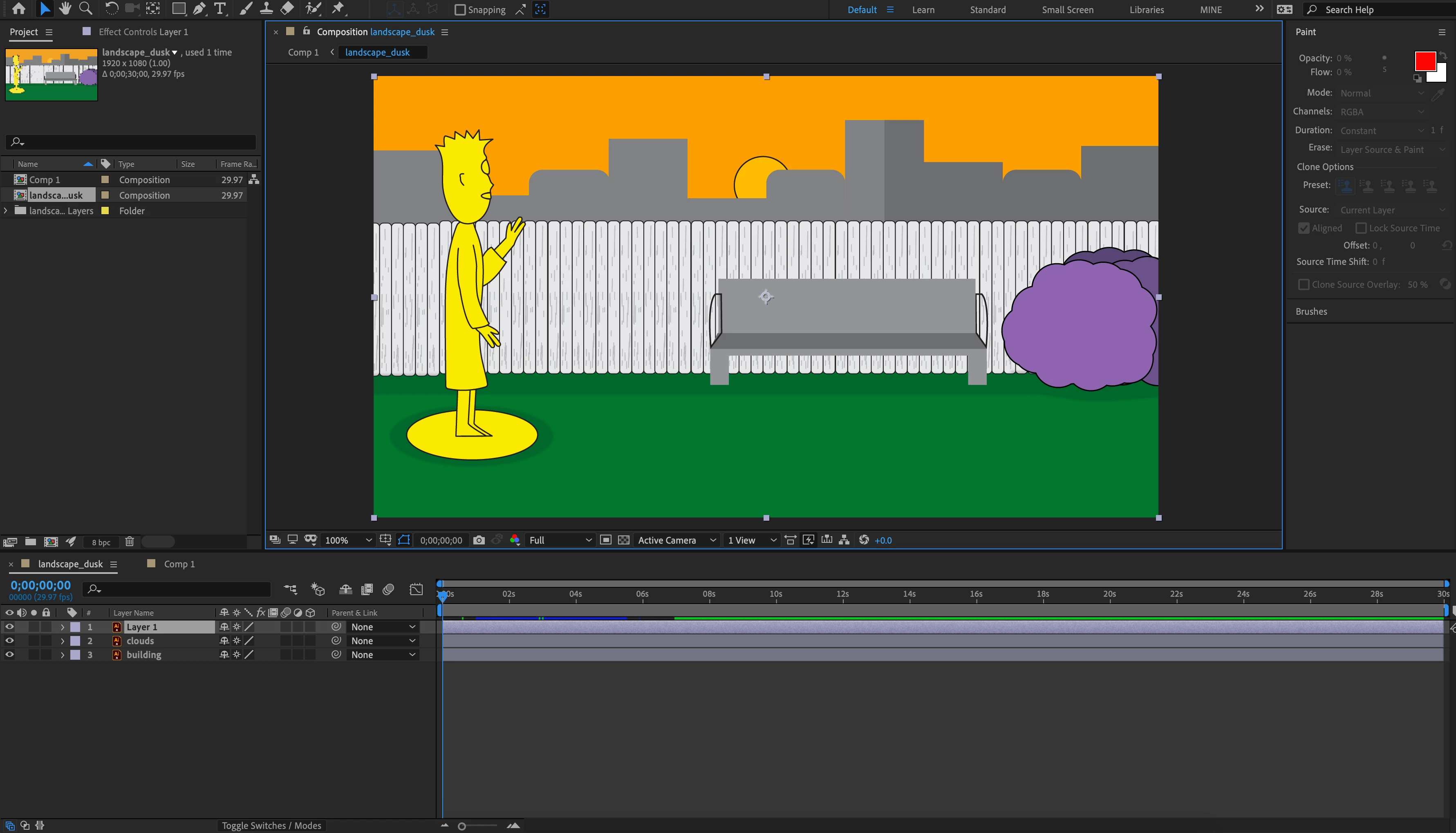Select the Pen tool
The image size is (1456, 833).
[x=199, y=9]
